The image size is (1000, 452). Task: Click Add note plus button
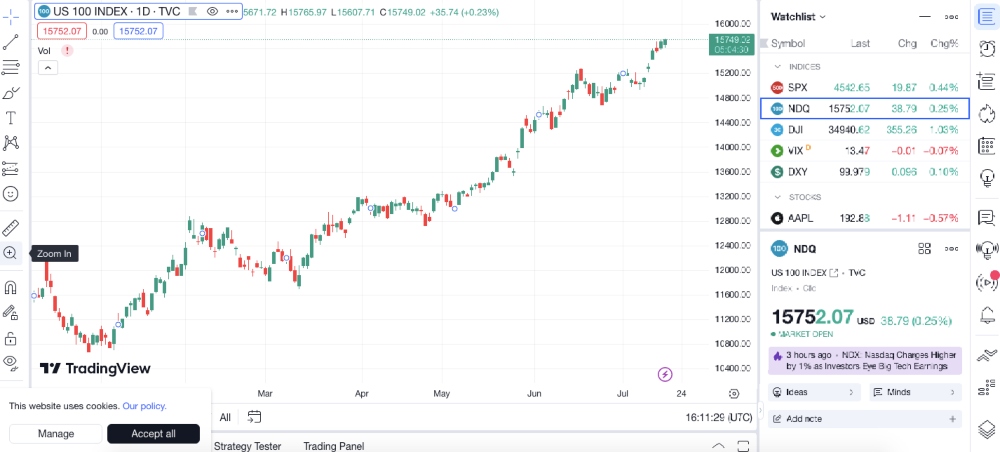(x=952, y=419)
